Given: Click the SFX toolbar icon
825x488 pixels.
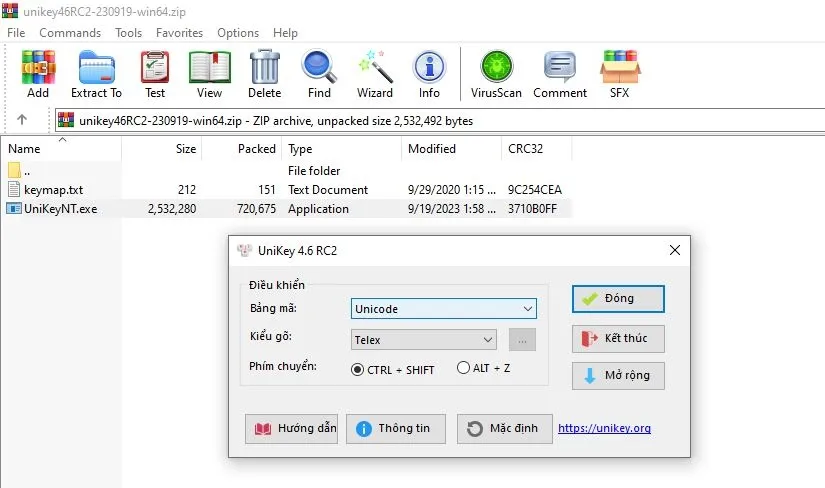Looking at the screenshot, I should [x=619, y=75].
